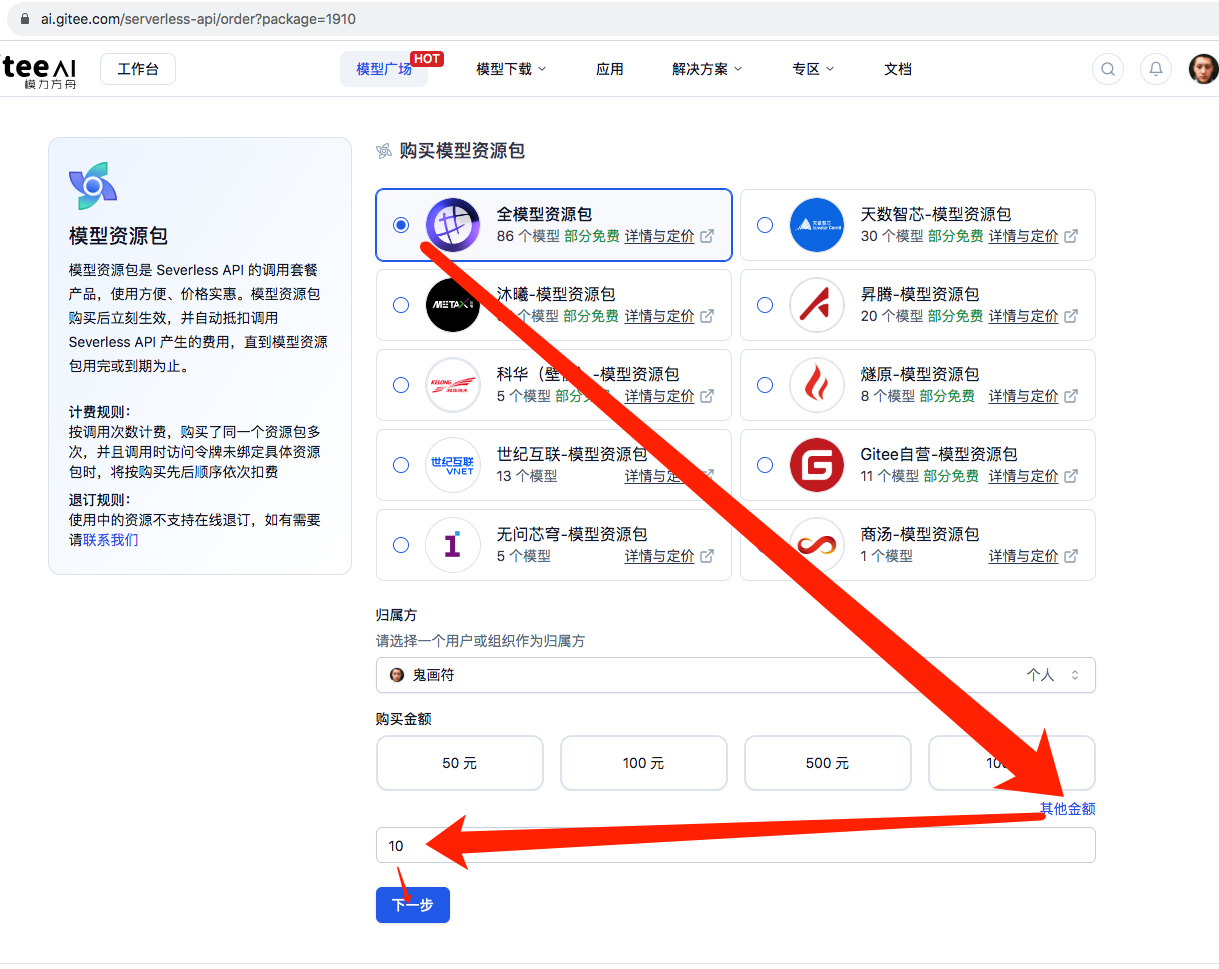Click the 全模型资源包 logo
This screenshot has width=1219, height=969.
(x=453, y=225)
